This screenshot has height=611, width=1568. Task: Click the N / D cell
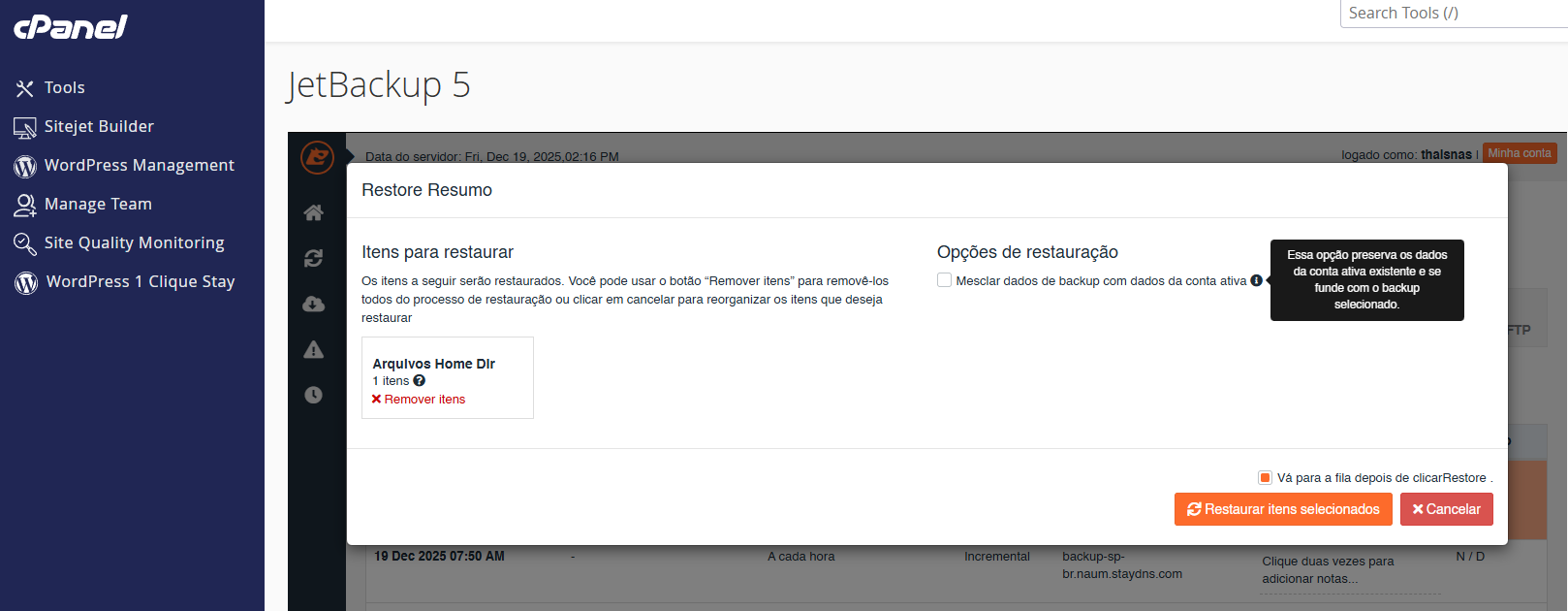click(1470, 557)
